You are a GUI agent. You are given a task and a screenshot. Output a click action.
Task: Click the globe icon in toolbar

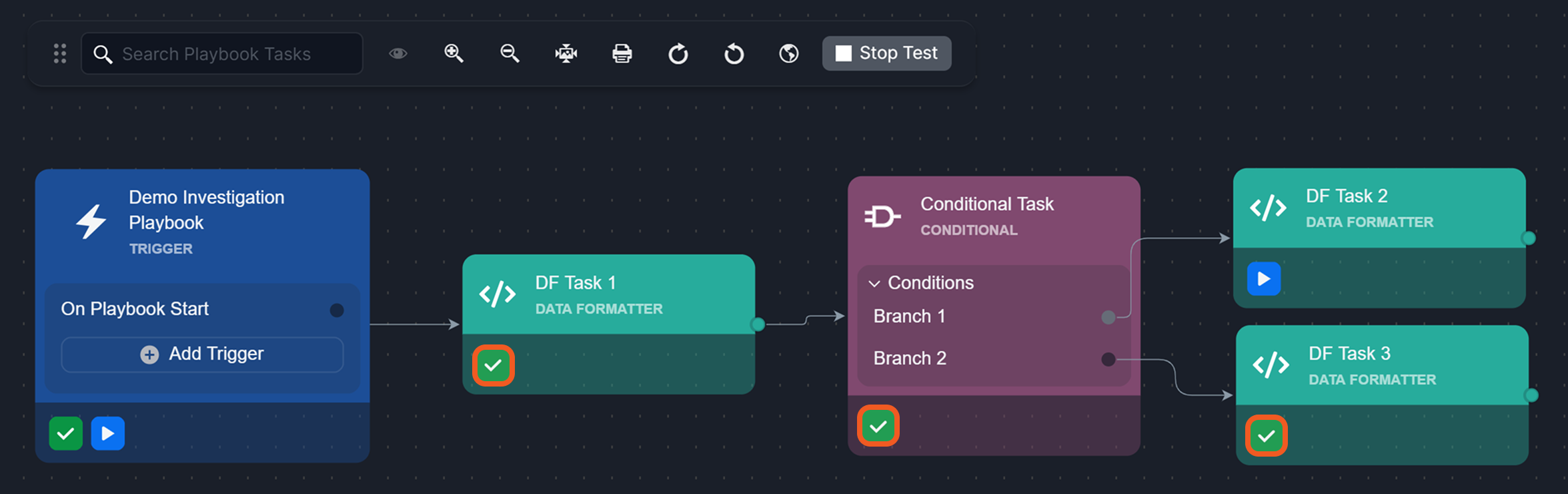pos(789,53)
